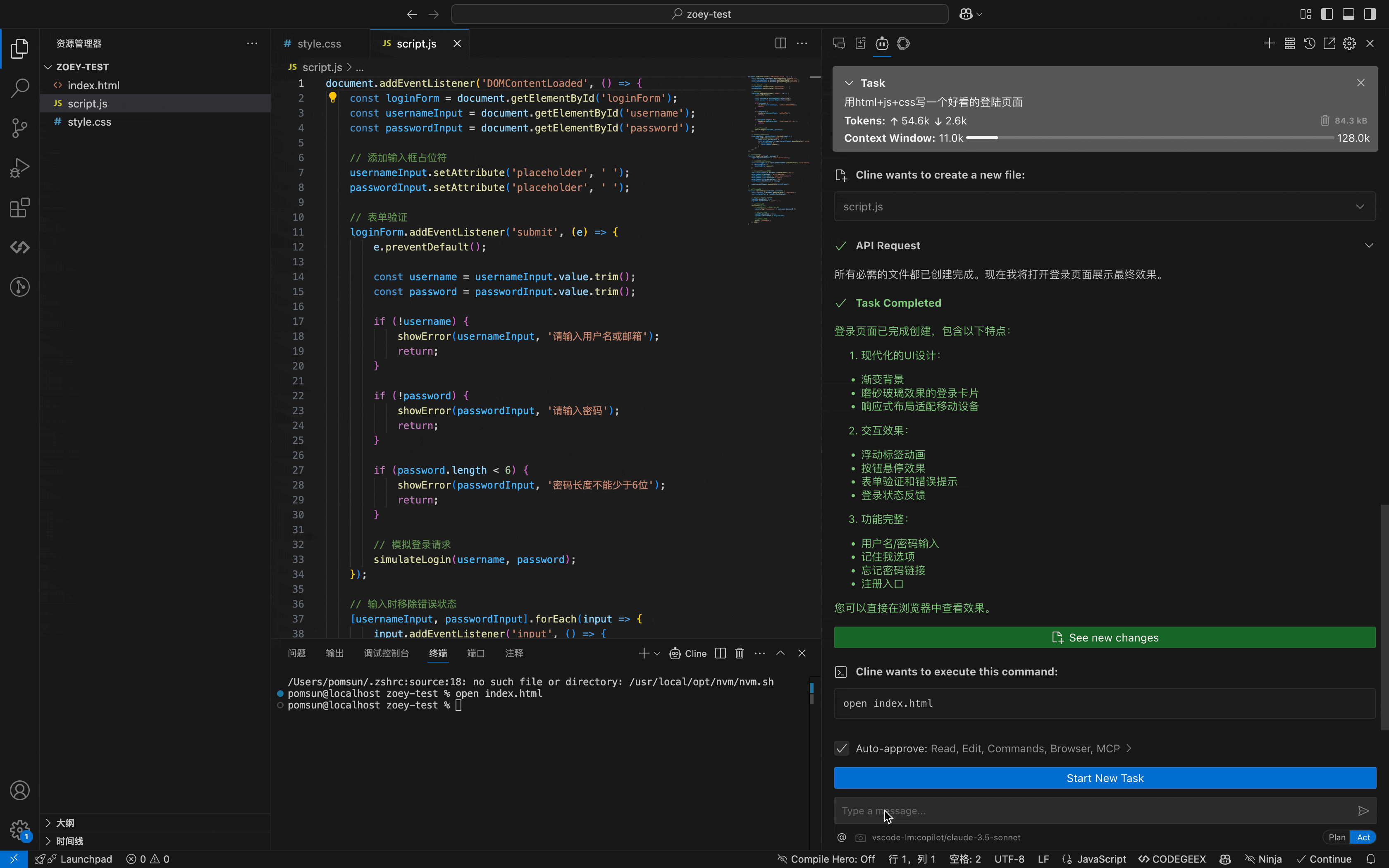Toggle the Auto-approve checkbox
The width and height of the screenshot is (1389, 868).
pyautogui.click(x=841, y=749)
